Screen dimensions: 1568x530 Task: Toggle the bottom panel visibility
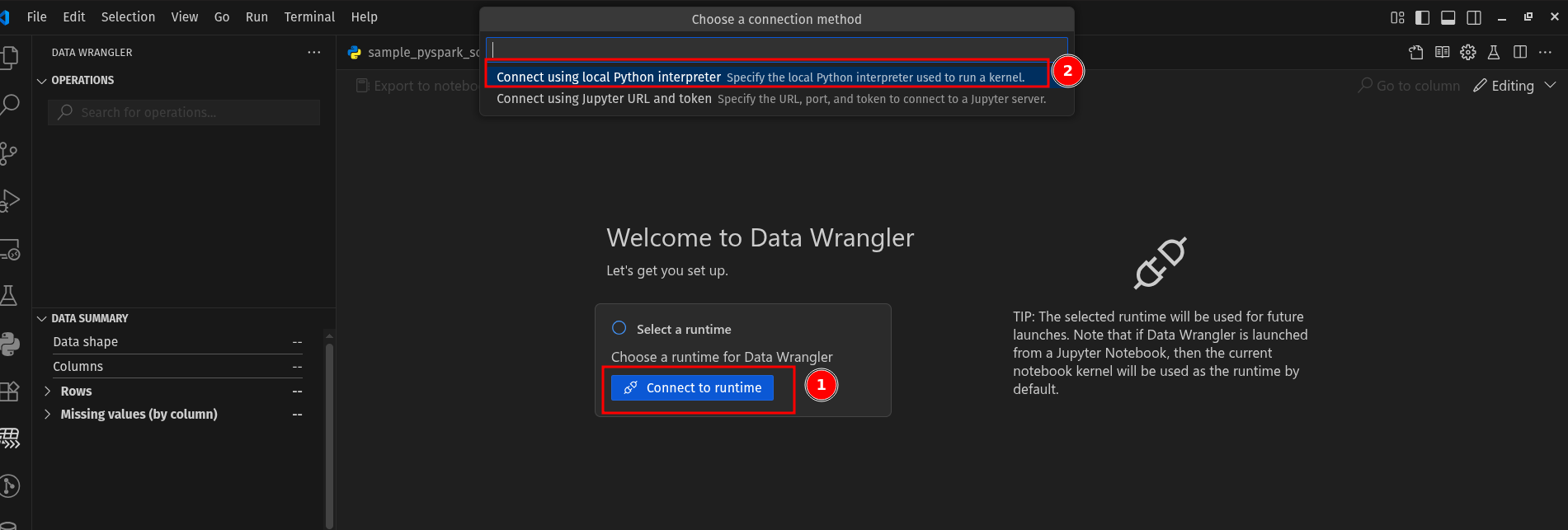(x=1448, y=17)
